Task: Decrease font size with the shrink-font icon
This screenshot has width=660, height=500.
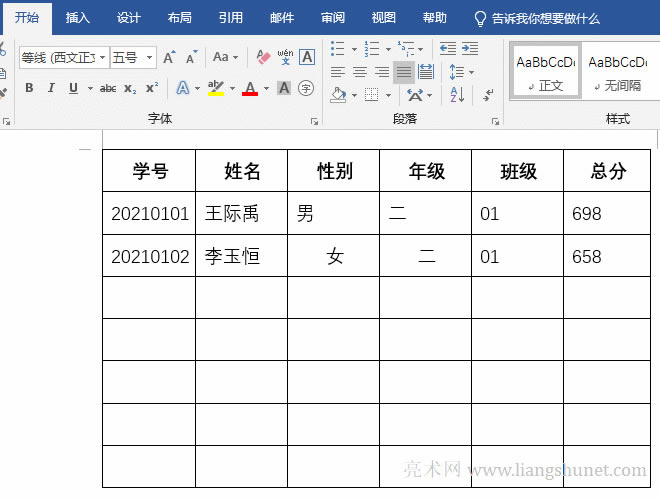Action: click(x=192, y=57)
